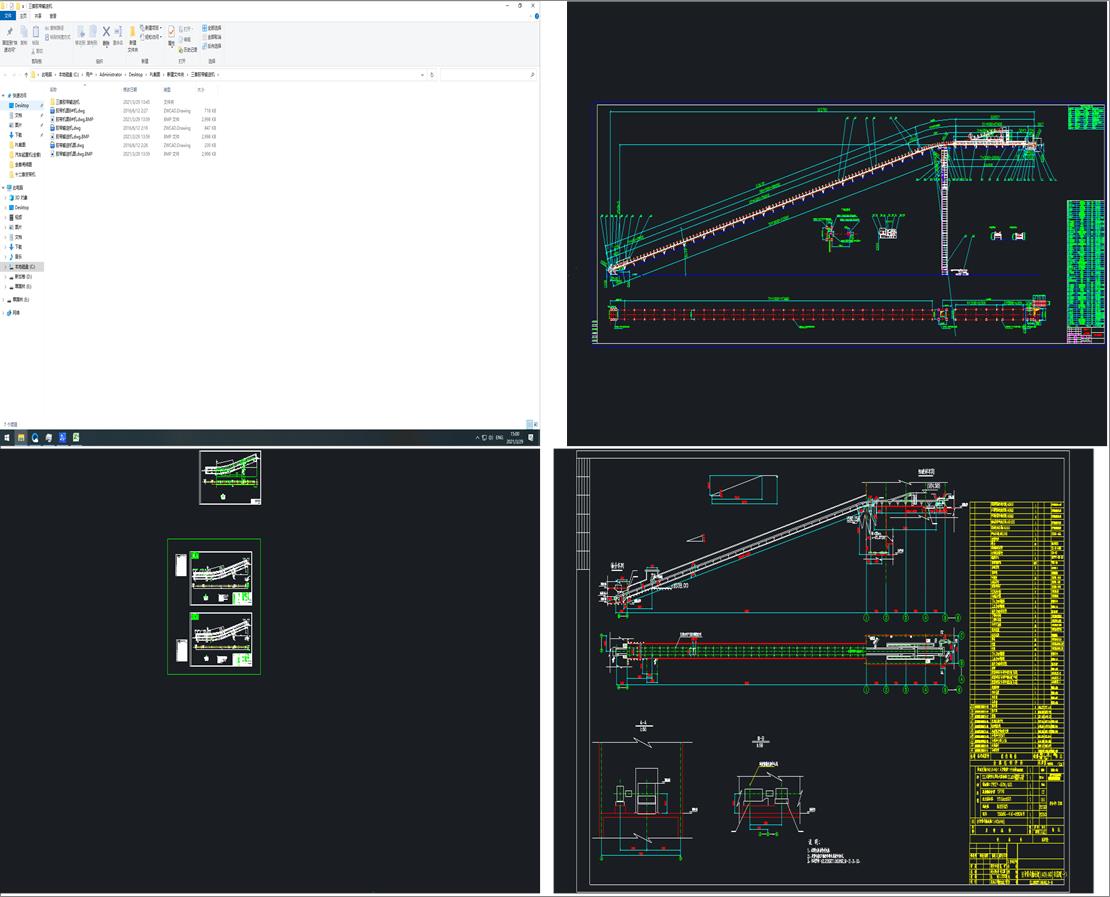The width and height of the screenshot is (1110, 897).
Task: Sort by the Name column header
Action: pos(54,90)
